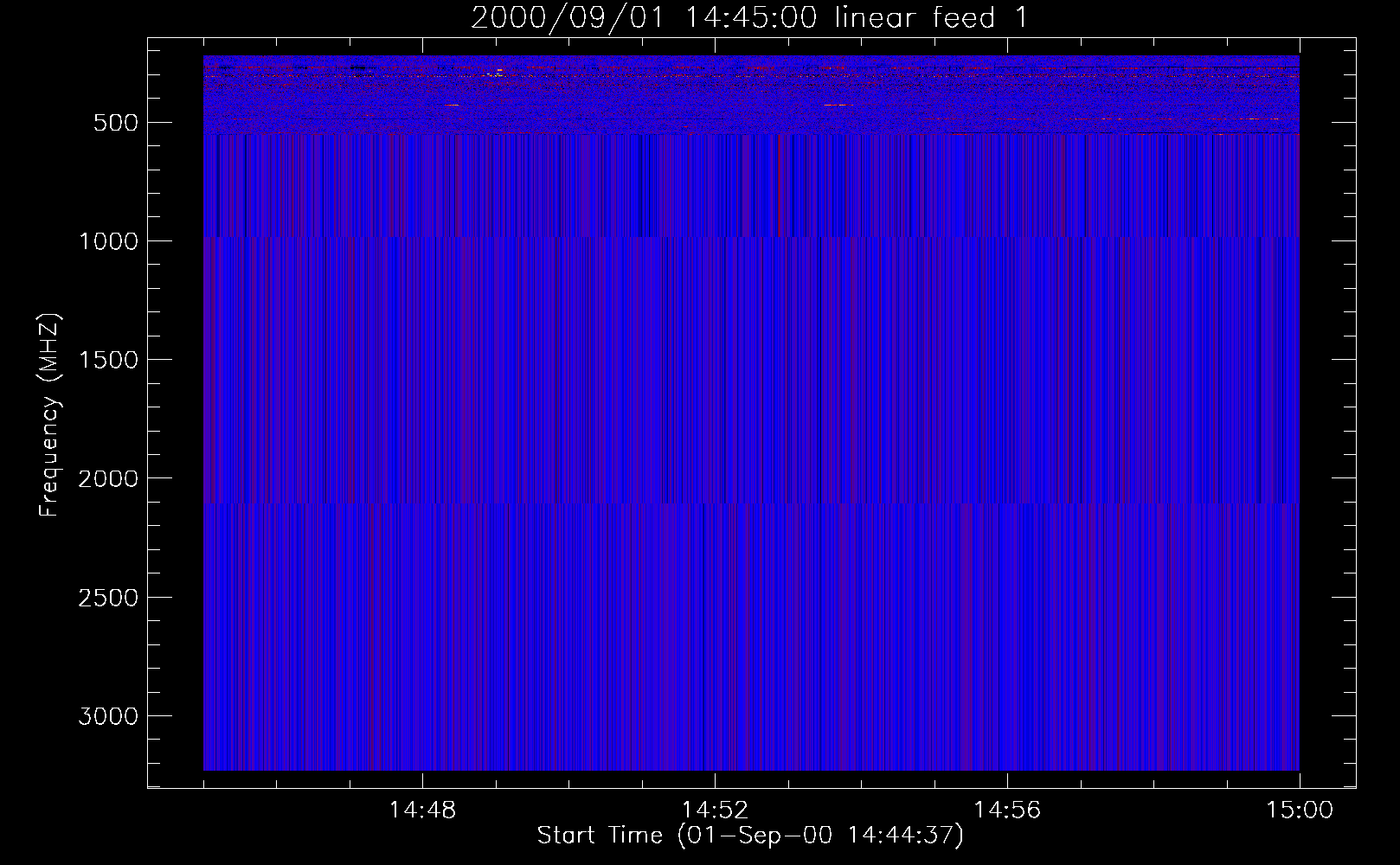Select the 3000 frequency tick label
Image resolution: width=1400 pixels, height=865 pixels.
pos(108,716)
